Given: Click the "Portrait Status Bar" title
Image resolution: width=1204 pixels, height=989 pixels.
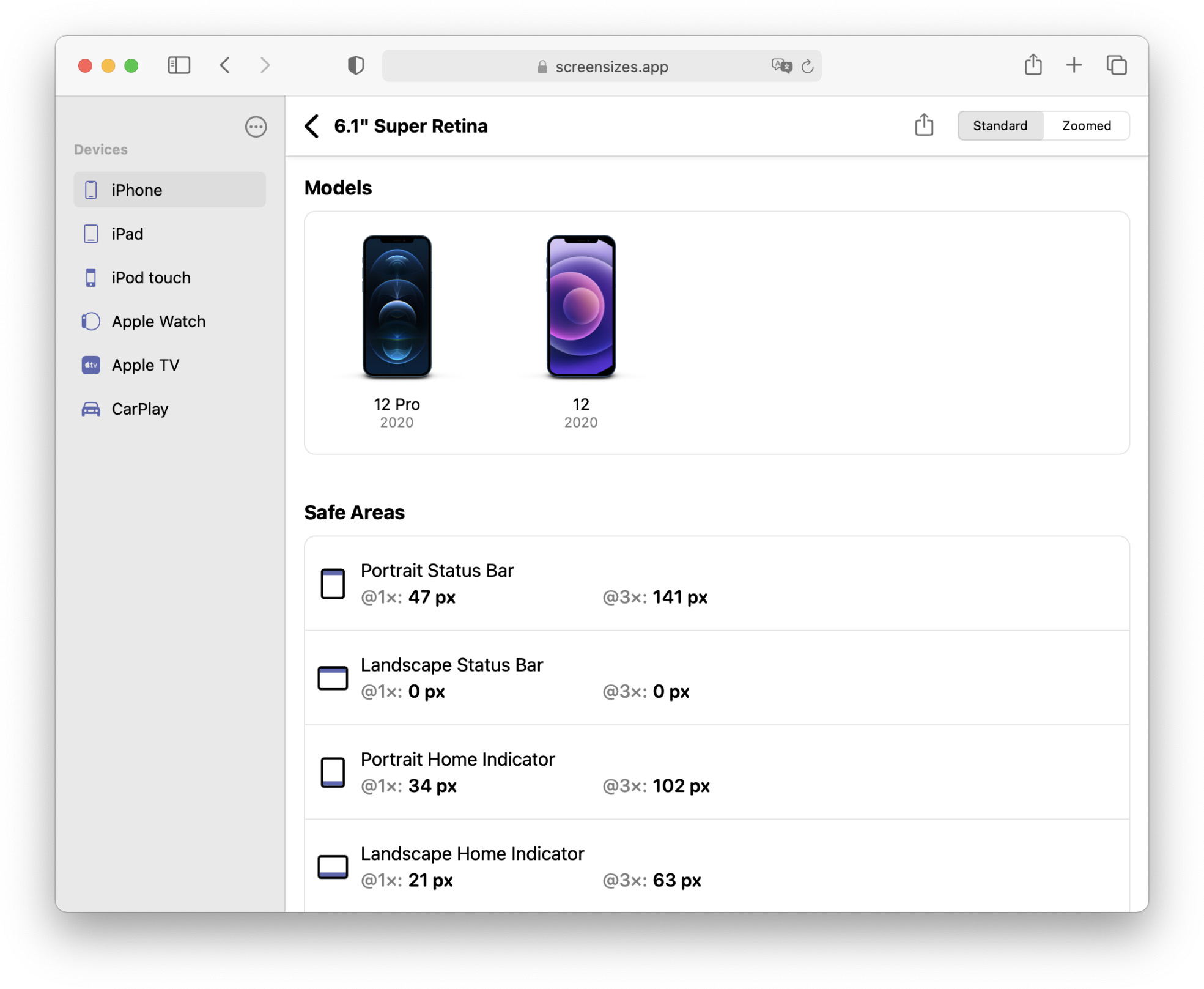Looking at the screenshot, I should coord(437,571).
